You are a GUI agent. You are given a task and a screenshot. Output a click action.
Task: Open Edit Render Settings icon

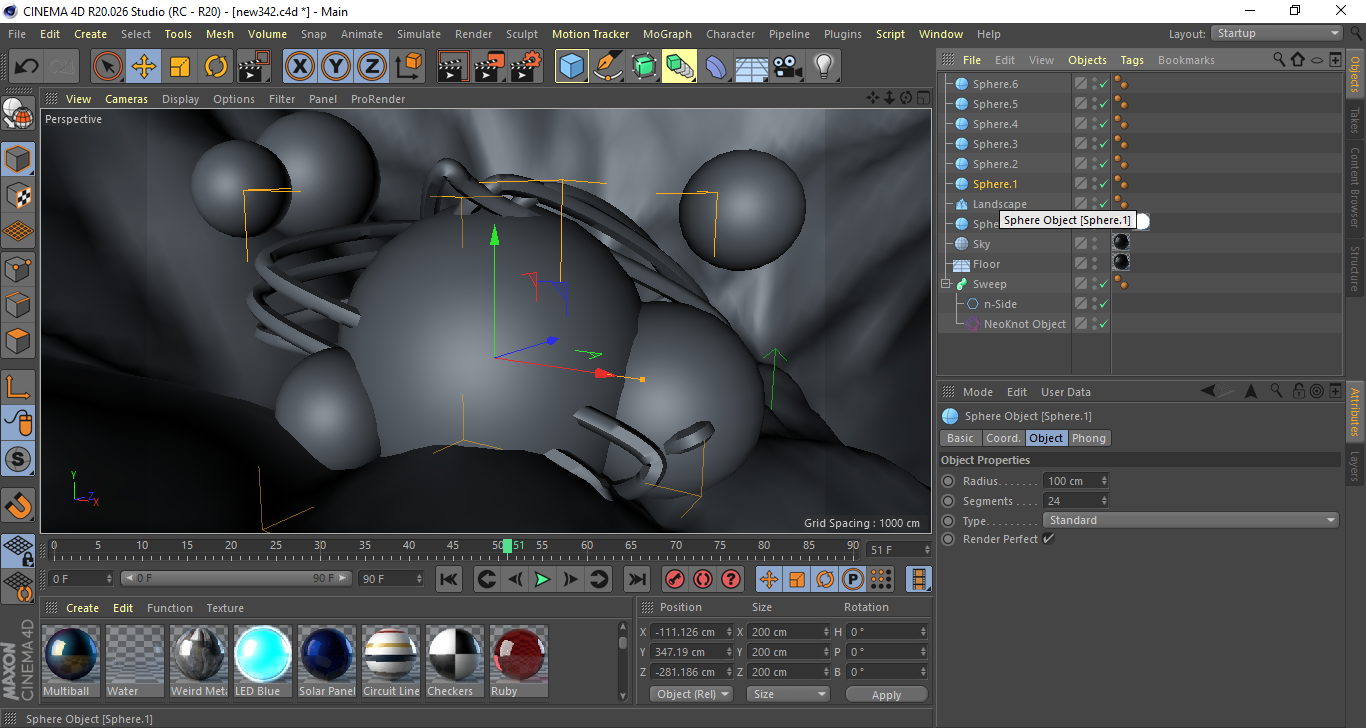coord(526,67)
